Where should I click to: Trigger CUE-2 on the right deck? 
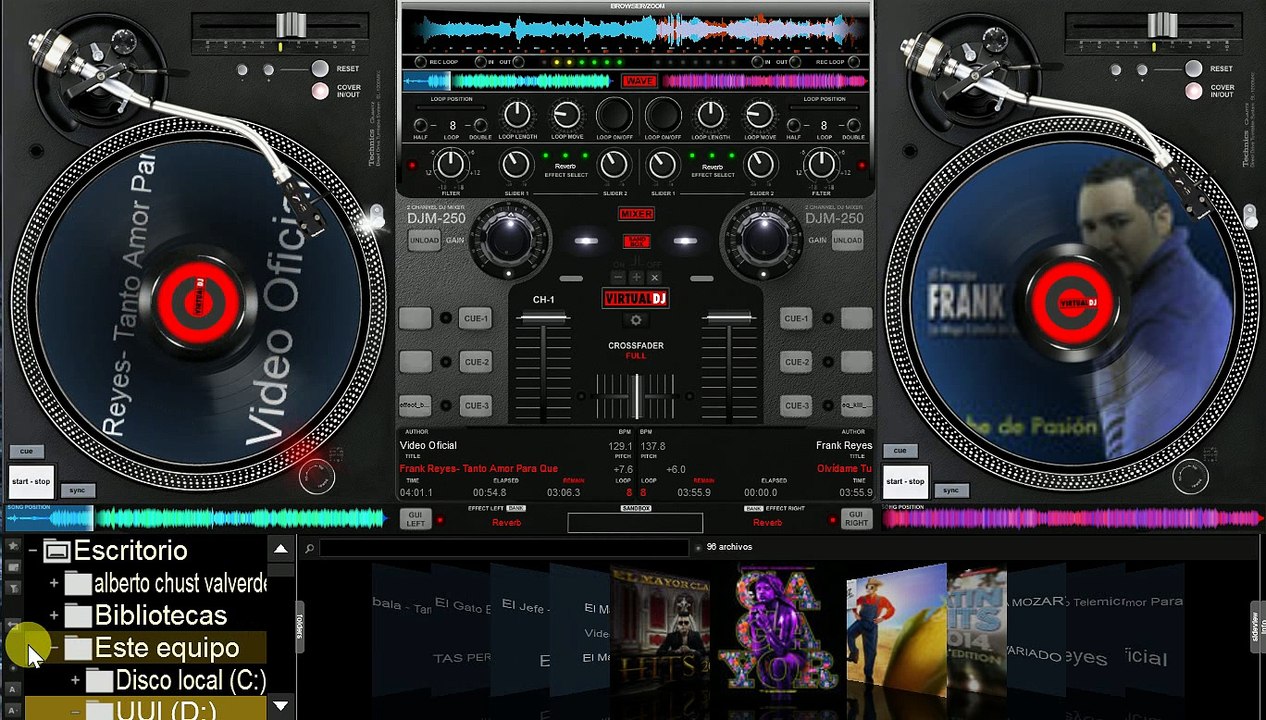796,362
